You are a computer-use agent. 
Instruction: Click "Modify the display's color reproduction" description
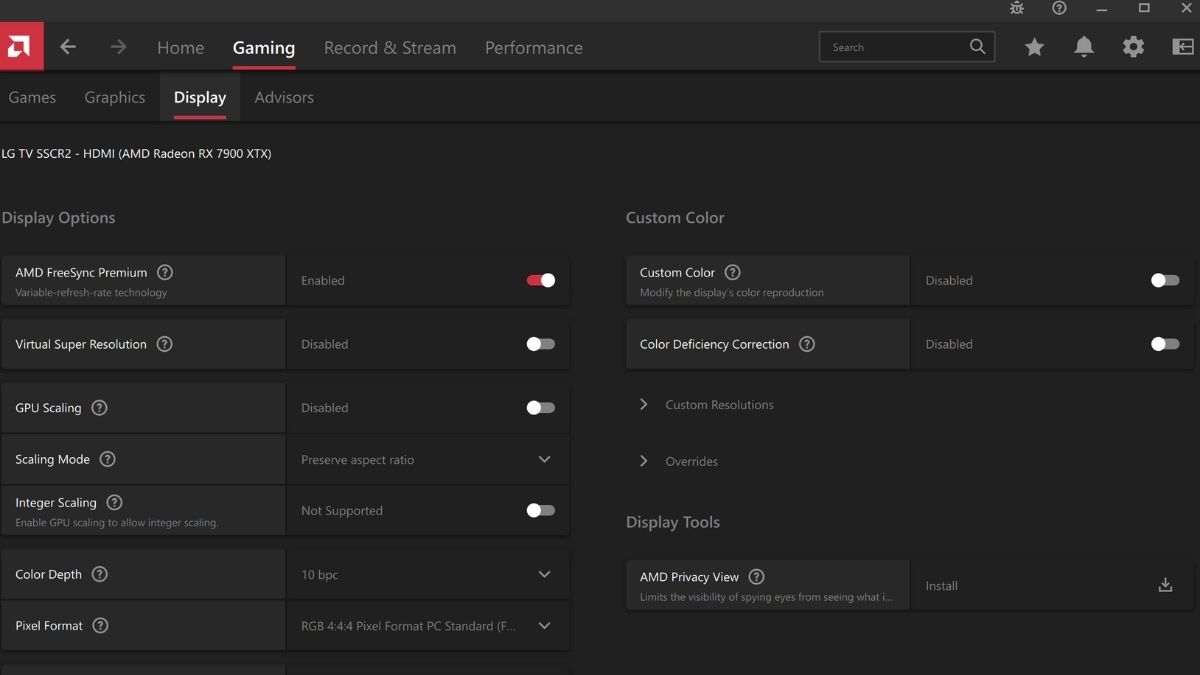tap(732, 293)
